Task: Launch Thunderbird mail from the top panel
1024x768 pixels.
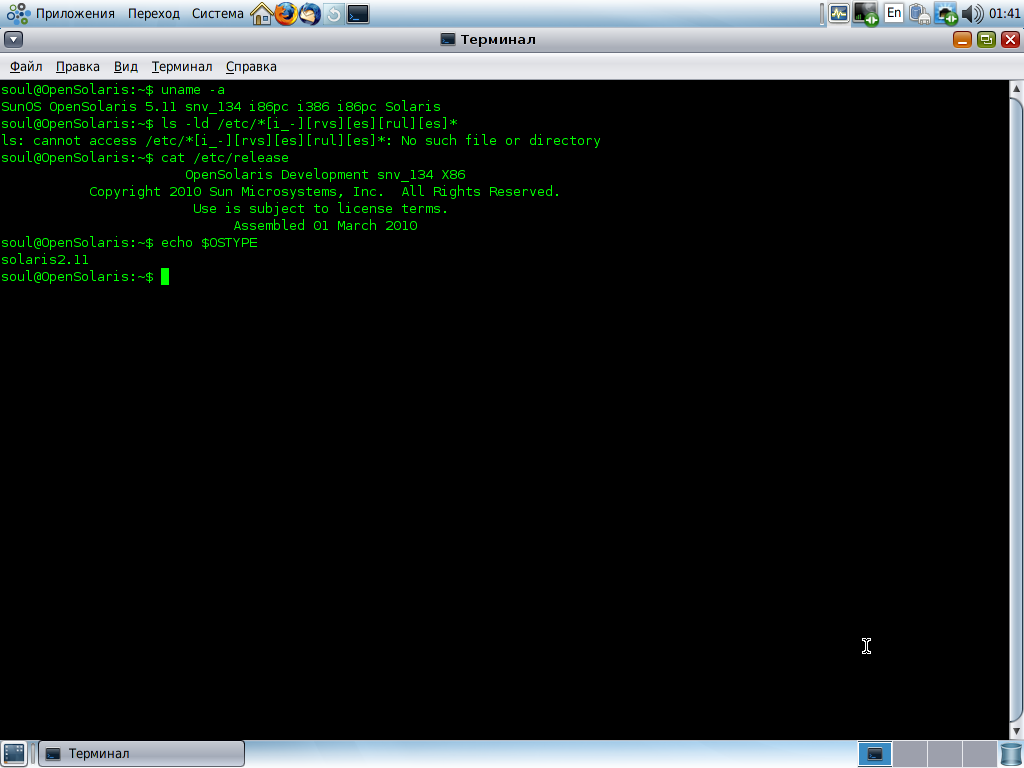Action: click(310, 14)
